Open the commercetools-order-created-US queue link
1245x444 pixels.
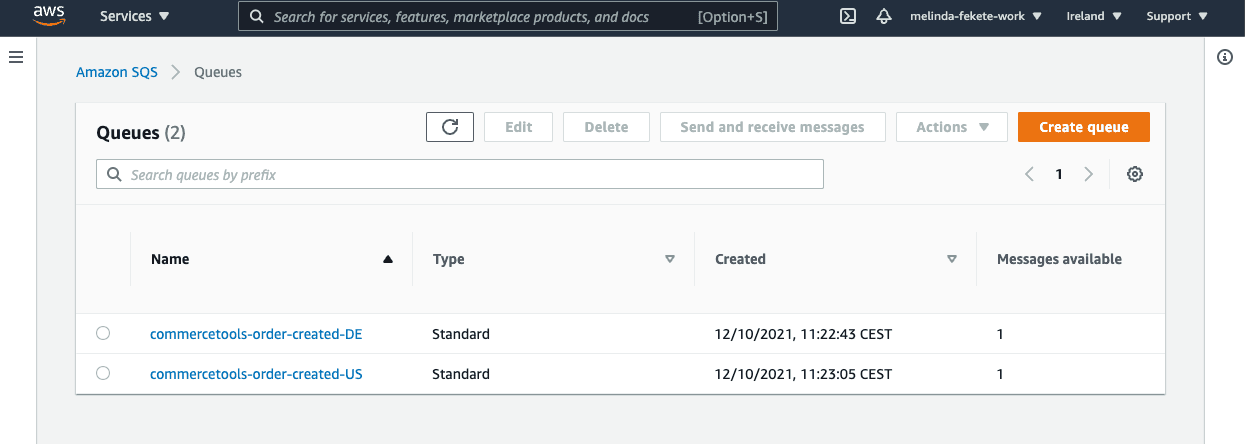(256, 374)
